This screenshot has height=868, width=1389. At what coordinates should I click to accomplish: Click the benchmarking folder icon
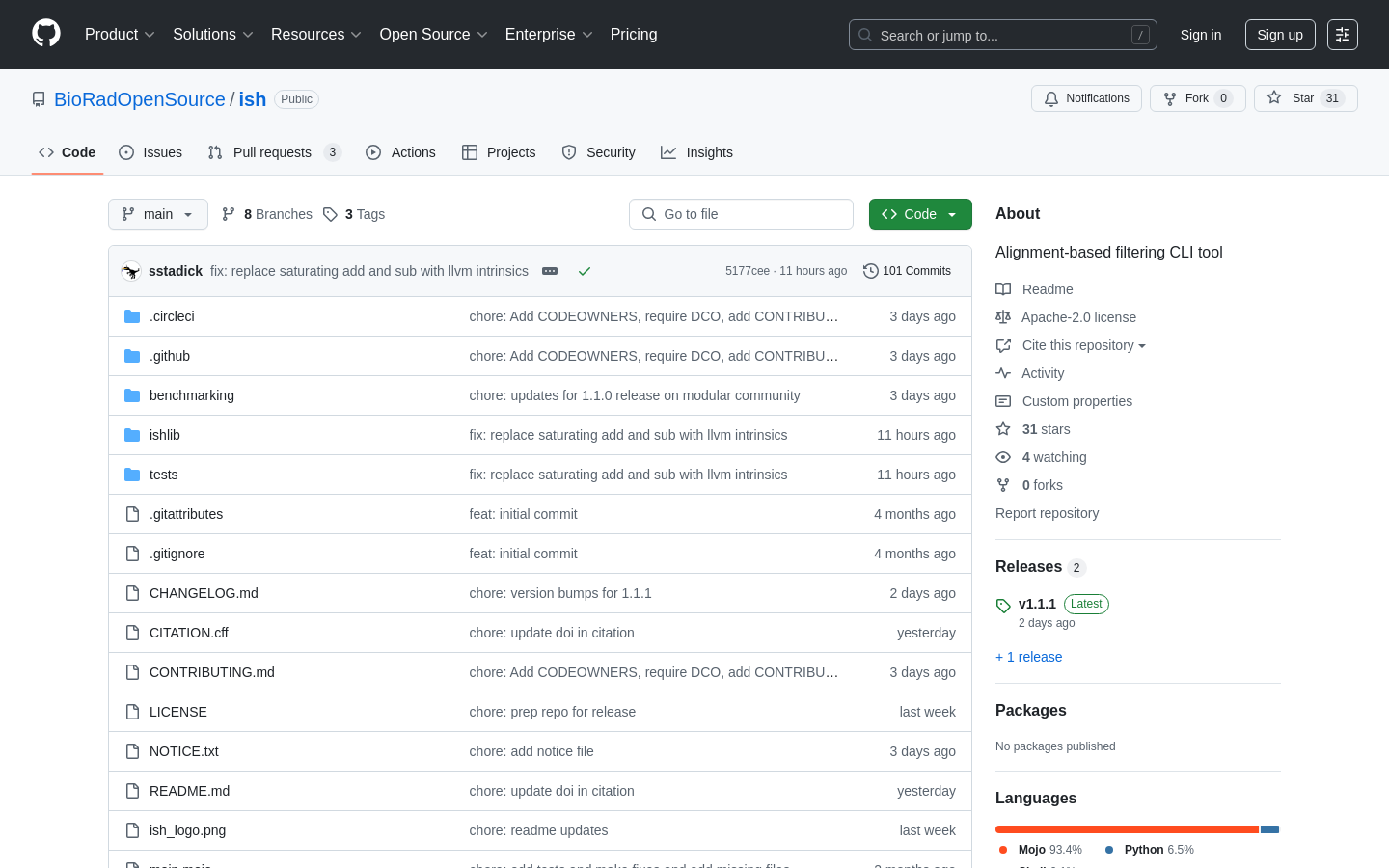132,395
